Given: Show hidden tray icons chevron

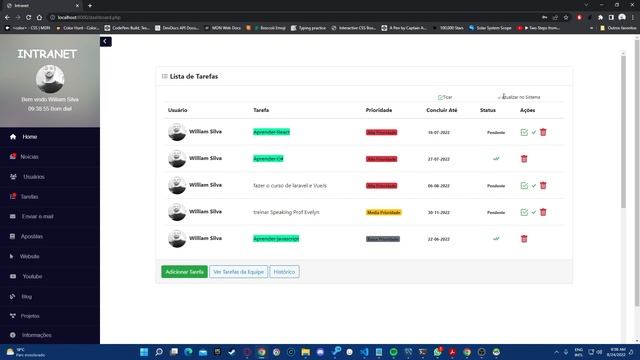Looking at the screenshot, I should click(556, 352).
